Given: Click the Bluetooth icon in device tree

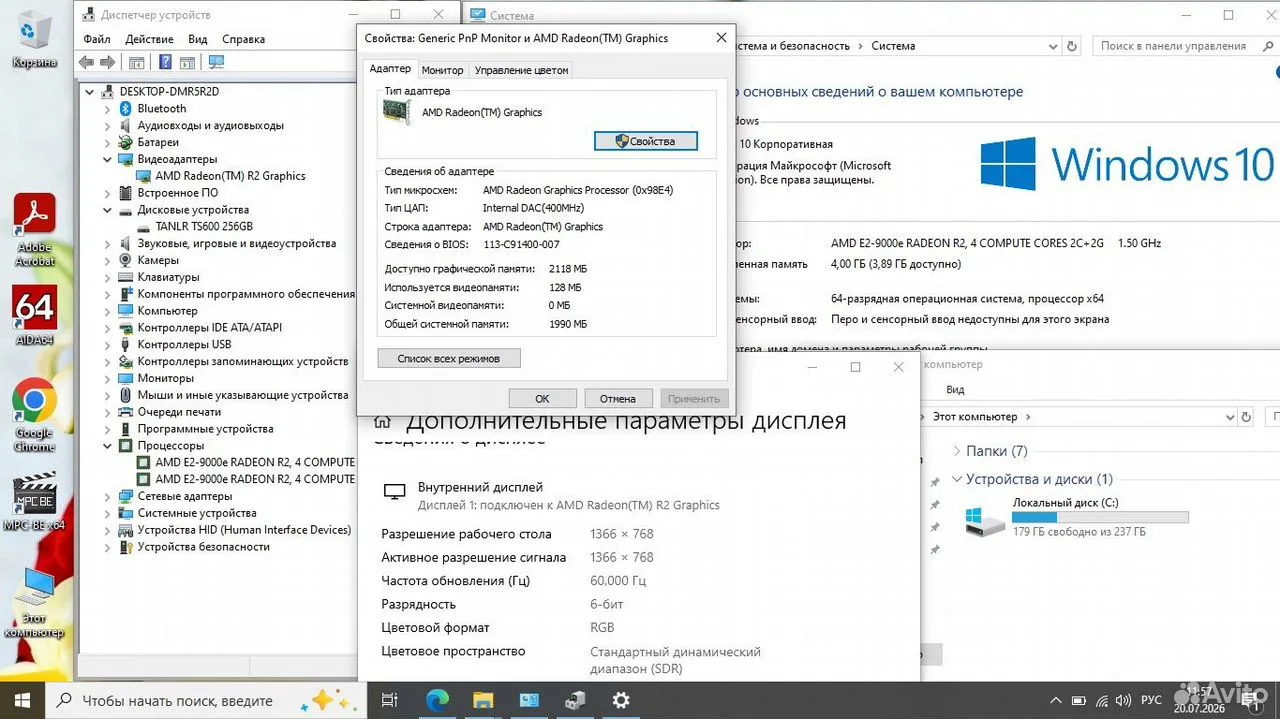Looking at the screenshot, I should (126, 108).
